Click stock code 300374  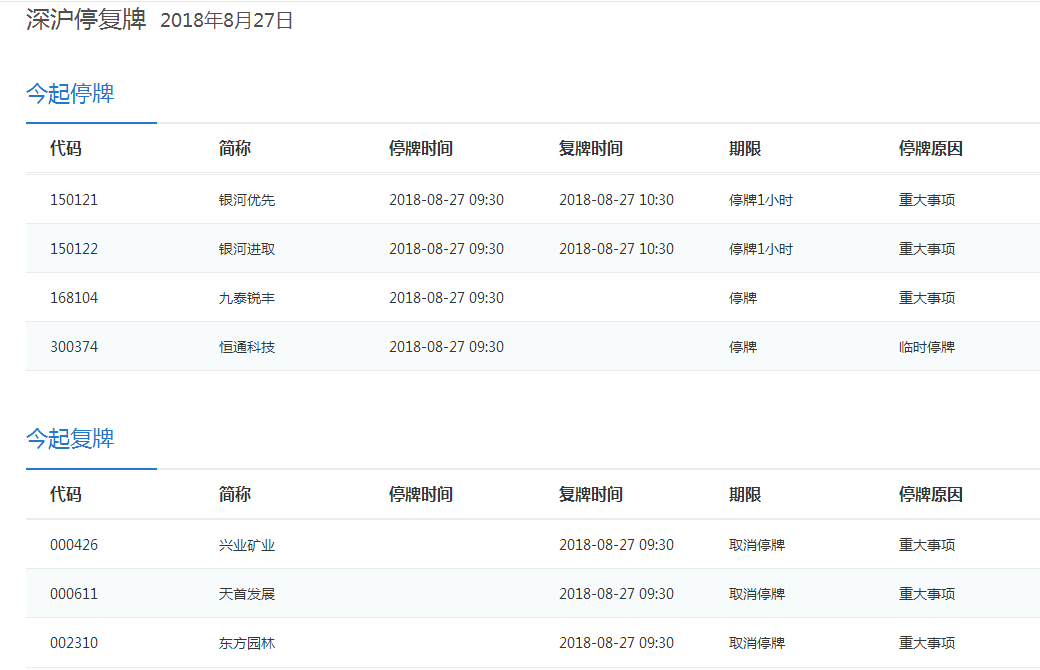click(74, 347)
